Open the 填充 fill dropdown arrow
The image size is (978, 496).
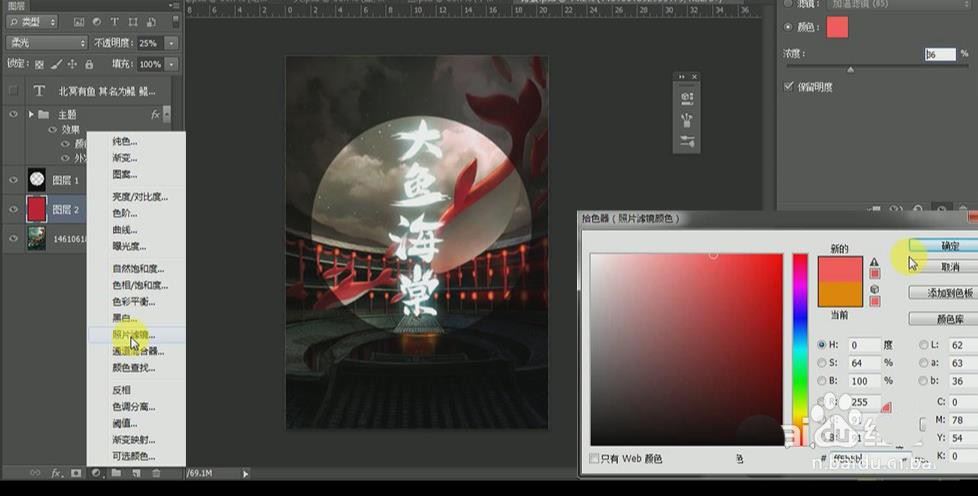171,64
